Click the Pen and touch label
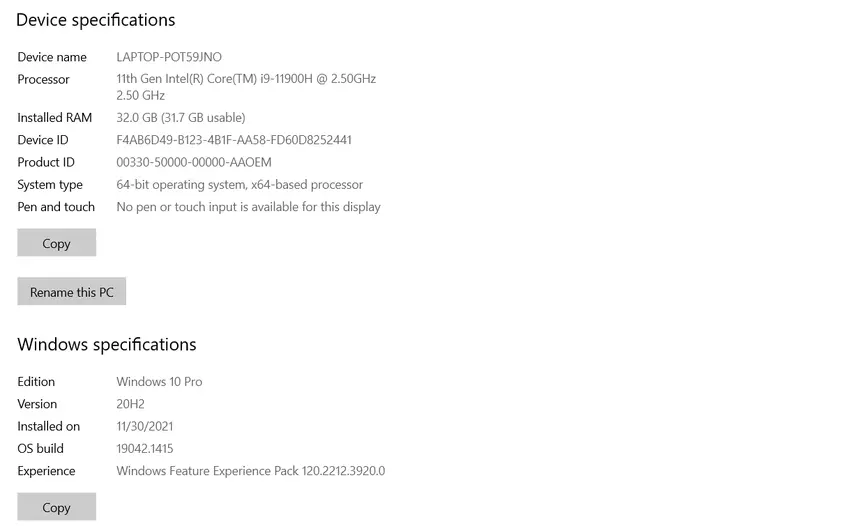 click(56, 207)
